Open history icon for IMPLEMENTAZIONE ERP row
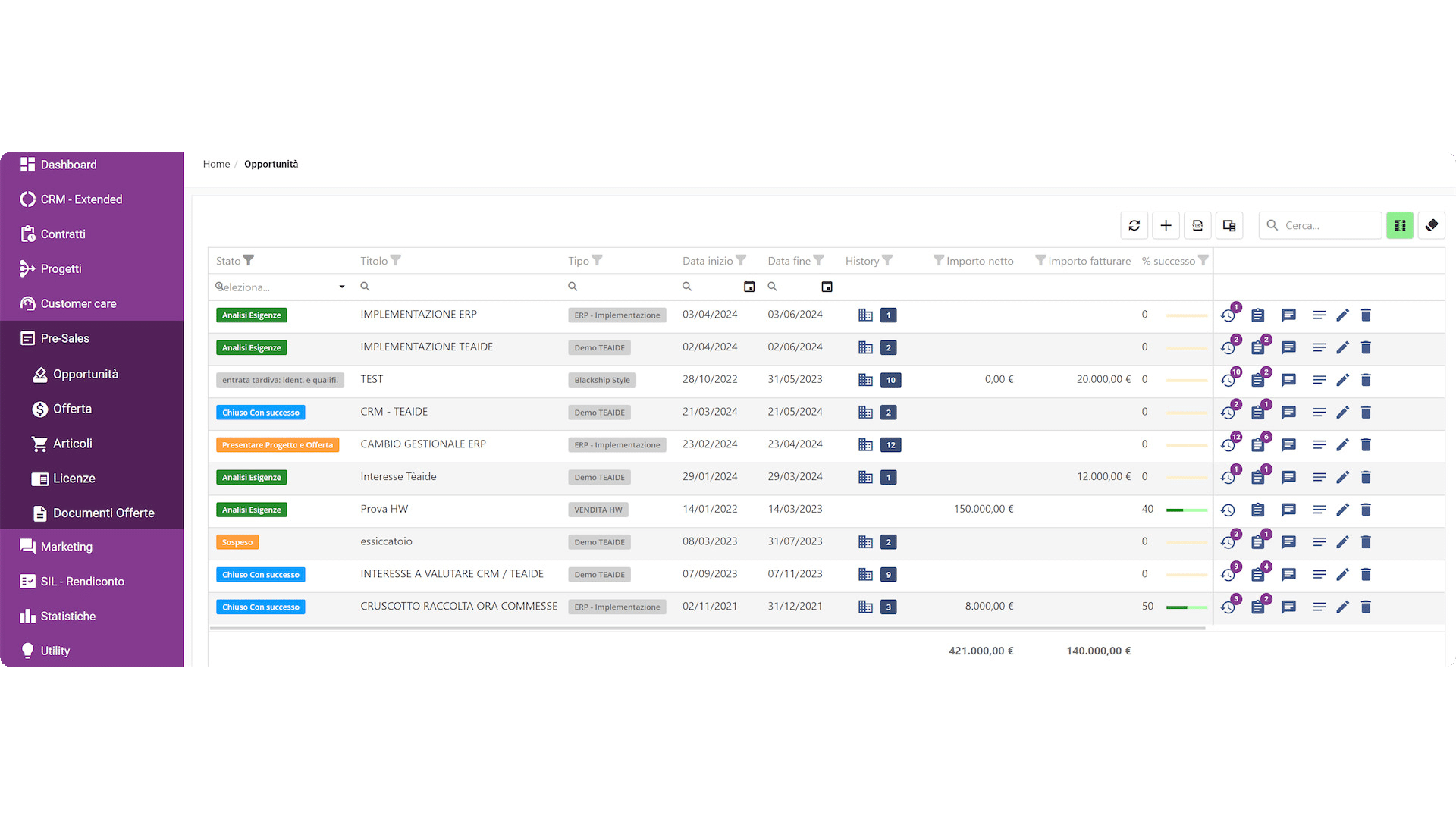 tap(1228, 315)
